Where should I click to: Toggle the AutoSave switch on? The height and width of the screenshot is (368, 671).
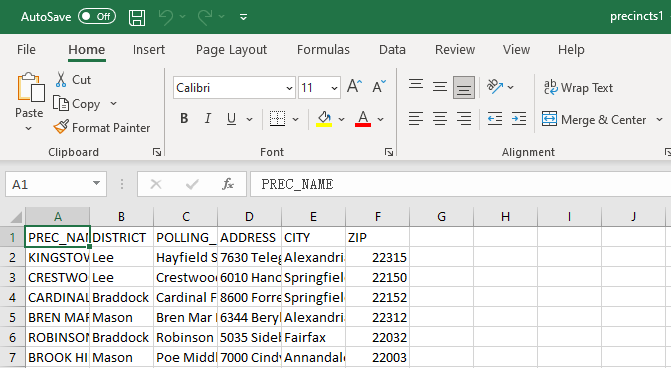pyautogui.click(x=97, y=17)
